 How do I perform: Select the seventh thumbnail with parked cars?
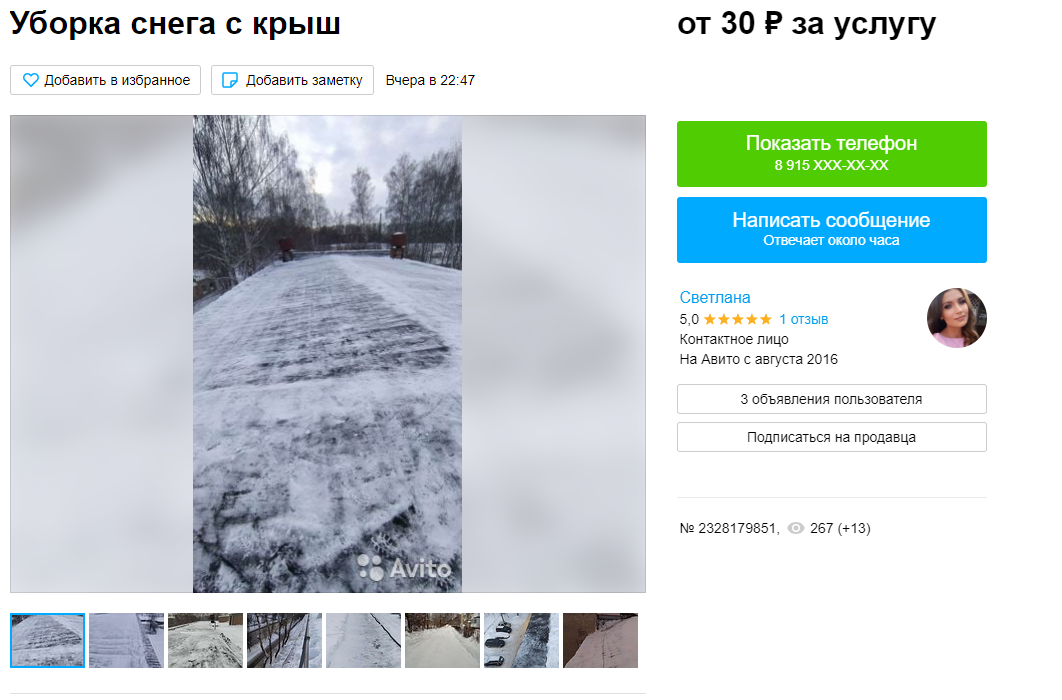click(x=522, y=640)
